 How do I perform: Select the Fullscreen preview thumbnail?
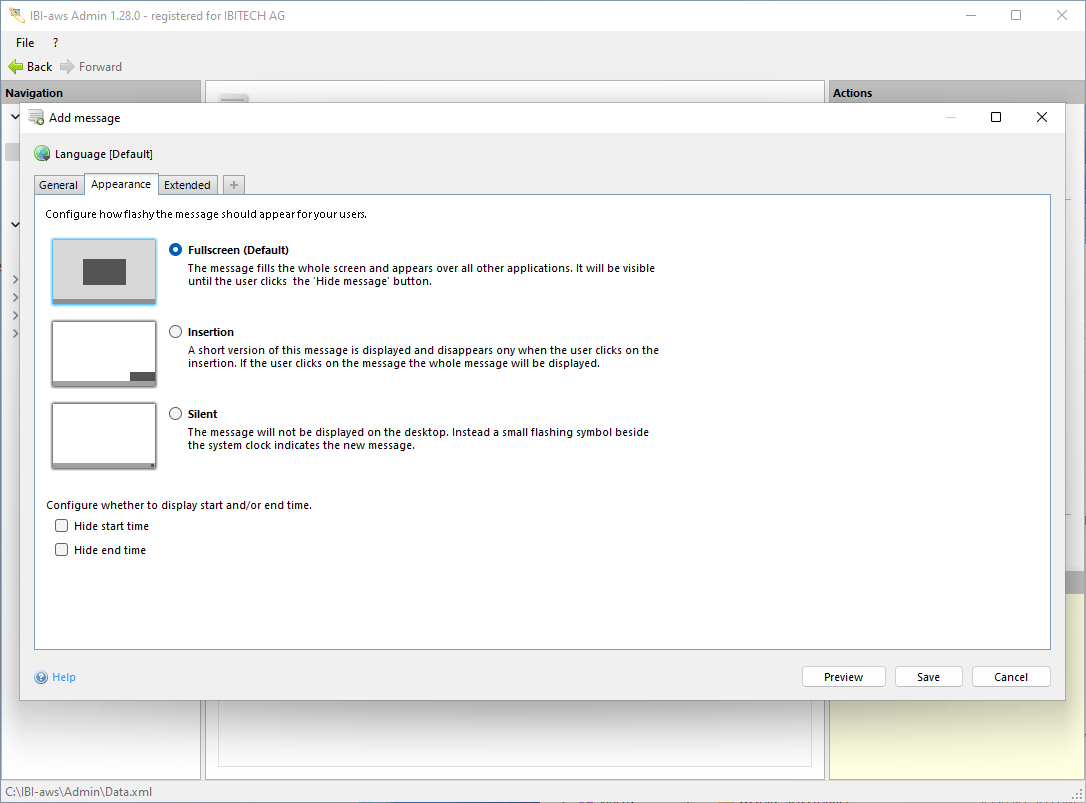(104, 271)
